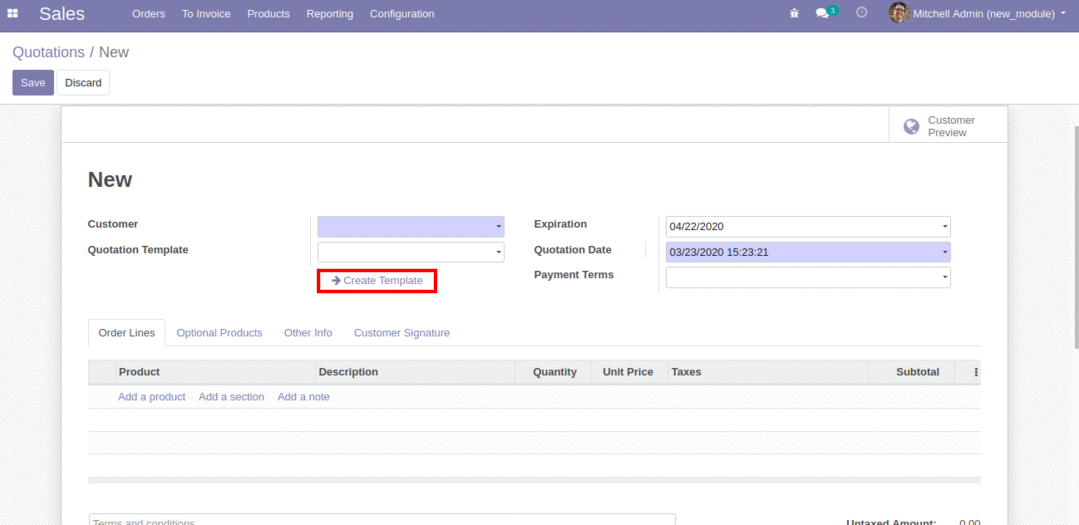Screen dimensions: 1079x525
Task: Click the Discard button
Action: (83, 83)
